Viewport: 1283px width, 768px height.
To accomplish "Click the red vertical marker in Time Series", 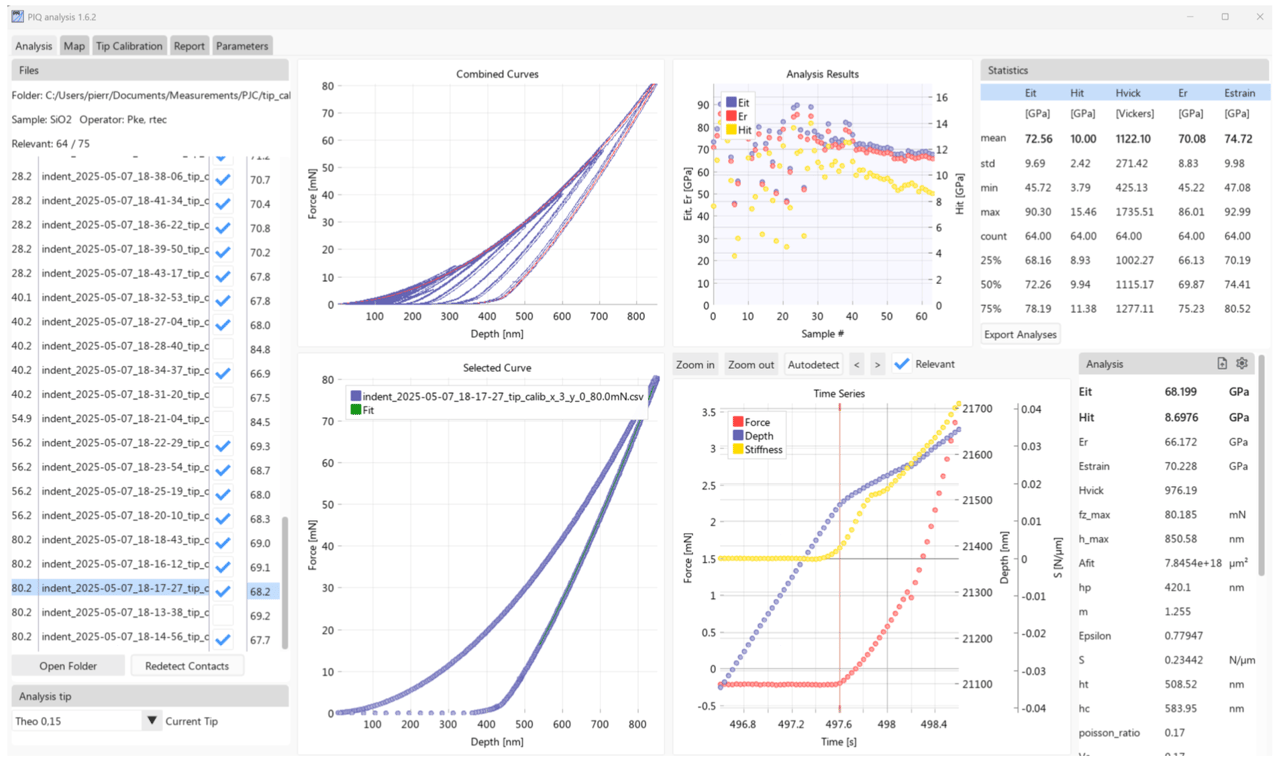I will click(839, 560).
